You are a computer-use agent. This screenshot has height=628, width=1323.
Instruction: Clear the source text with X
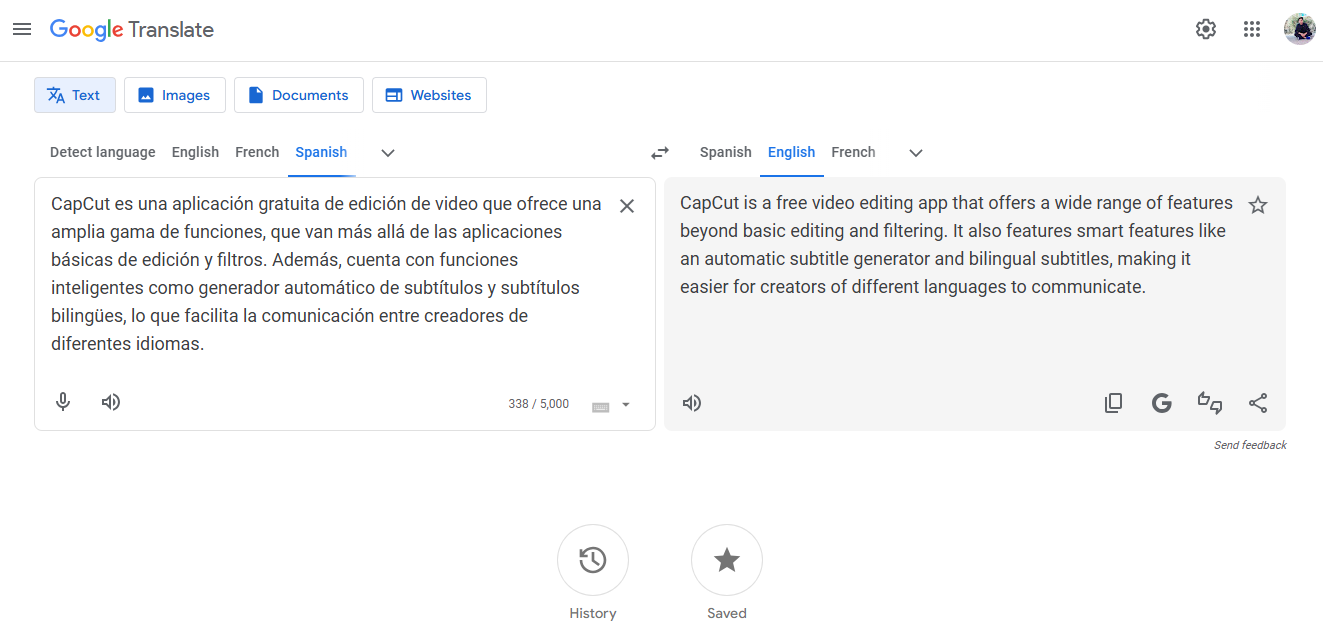(x=627, y=205)
